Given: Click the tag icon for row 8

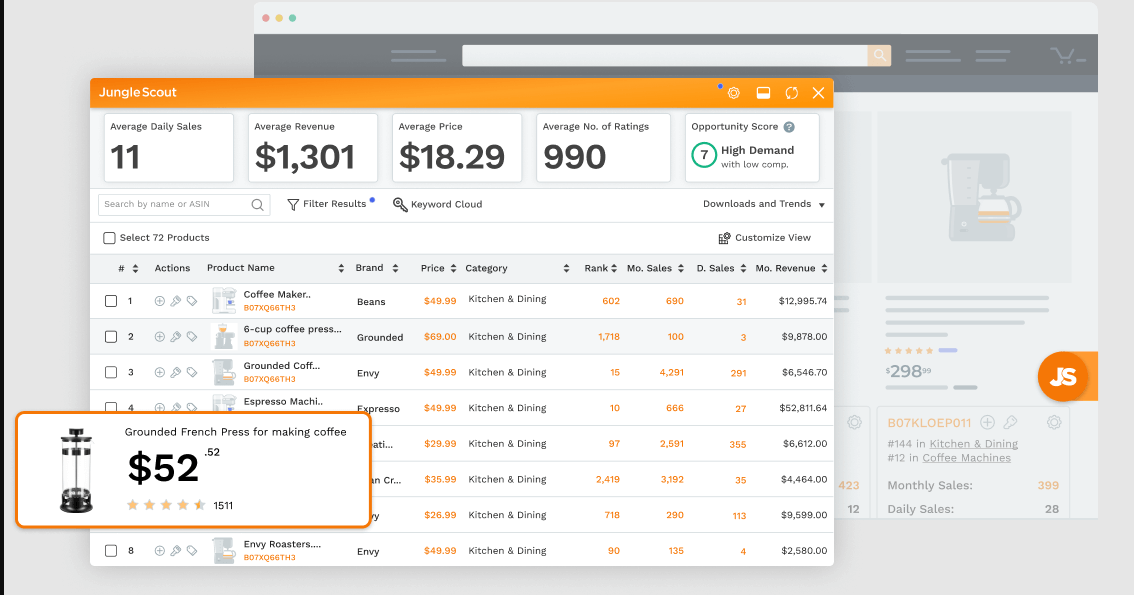Looking at the screenshot, I should (x=192, y=551).
